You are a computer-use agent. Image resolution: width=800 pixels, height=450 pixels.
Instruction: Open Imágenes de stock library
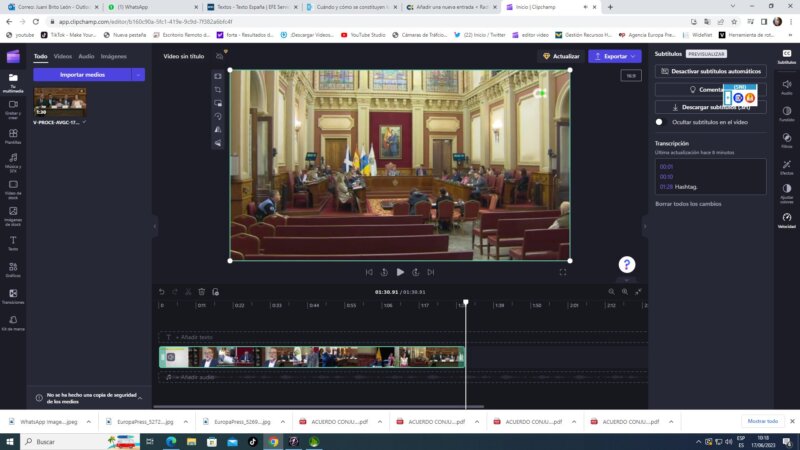click(x=13, y=216)
